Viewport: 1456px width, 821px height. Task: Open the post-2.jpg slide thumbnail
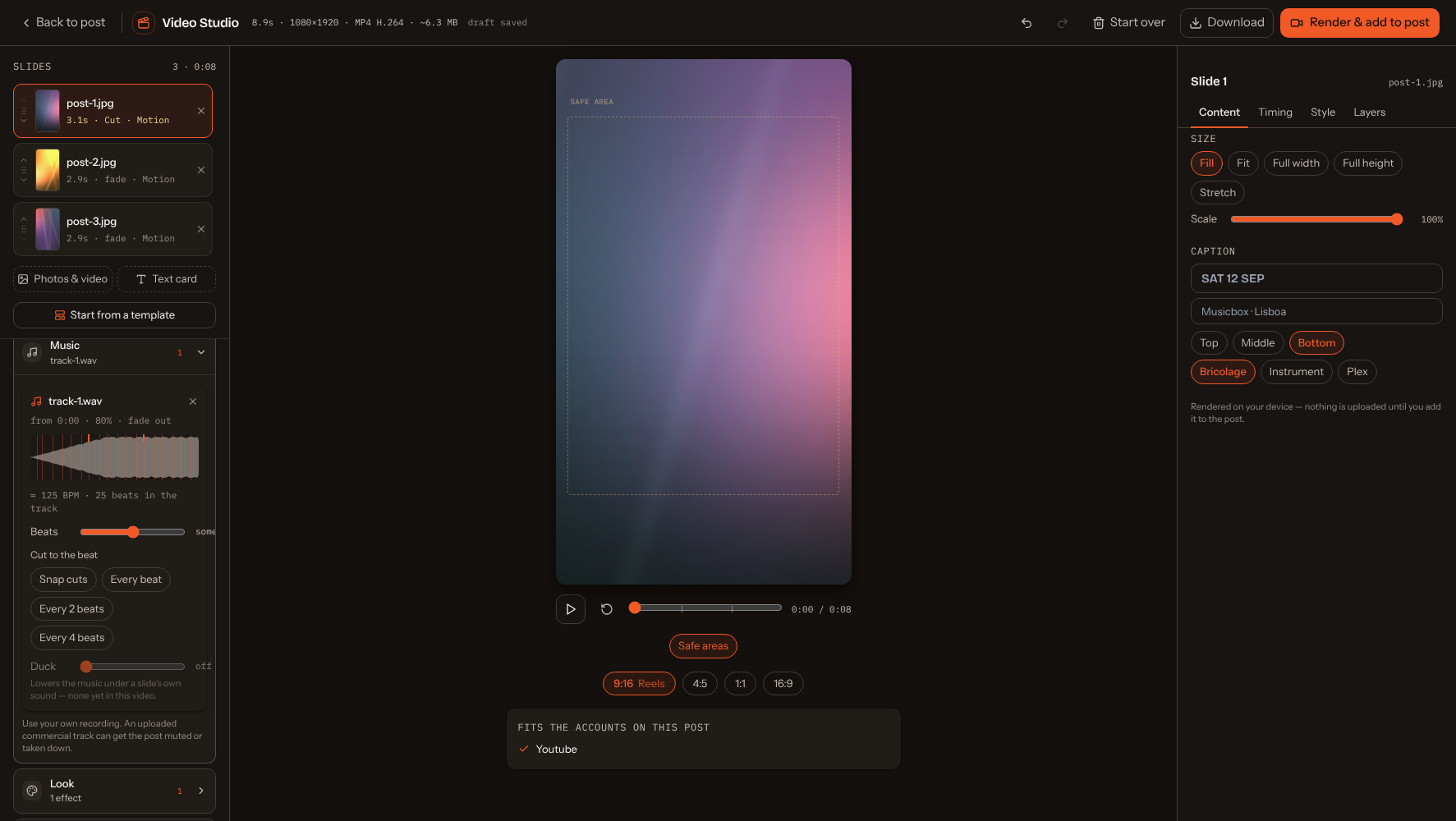point(48,170)
